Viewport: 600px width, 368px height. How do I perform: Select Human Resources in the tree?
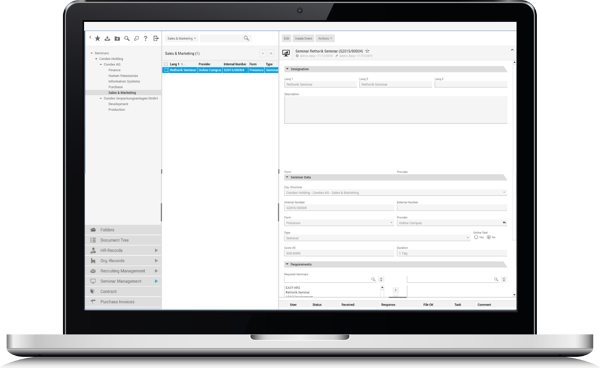(123, 76)
